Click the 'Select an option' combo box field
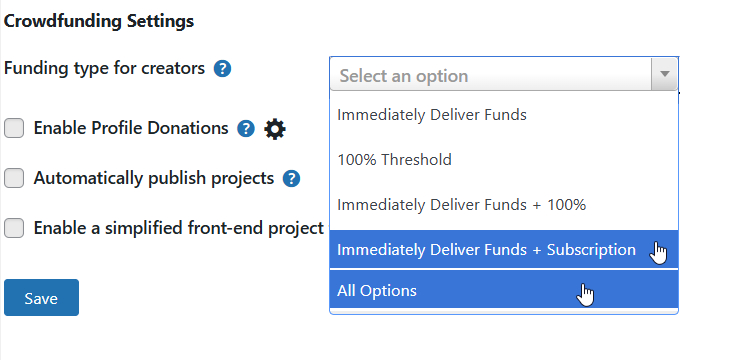This screenshot has height=360, width=730. click(x=504, y=74)
